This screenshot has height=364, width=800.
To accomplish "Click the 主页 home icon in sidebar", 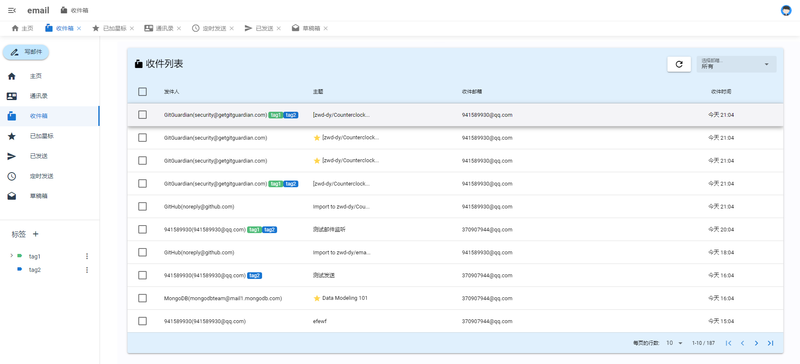I will click(12, 76).
